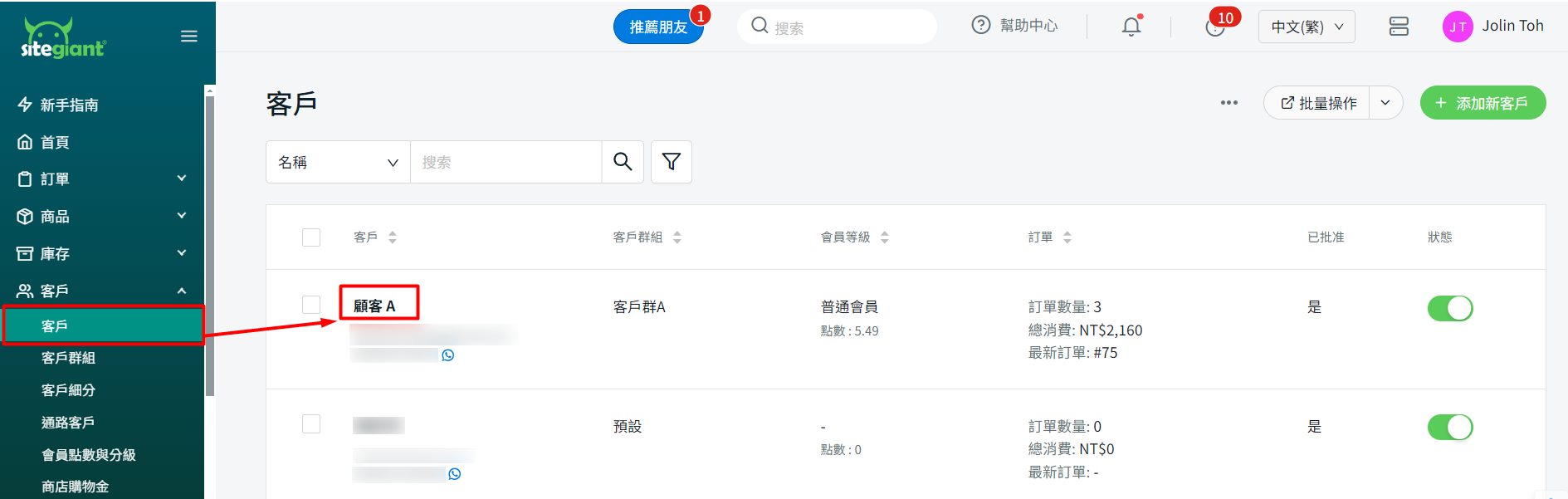1568x499 pixels.
Task: Open 會員點數與分級 in the sidebar
Action: point(89,455)
